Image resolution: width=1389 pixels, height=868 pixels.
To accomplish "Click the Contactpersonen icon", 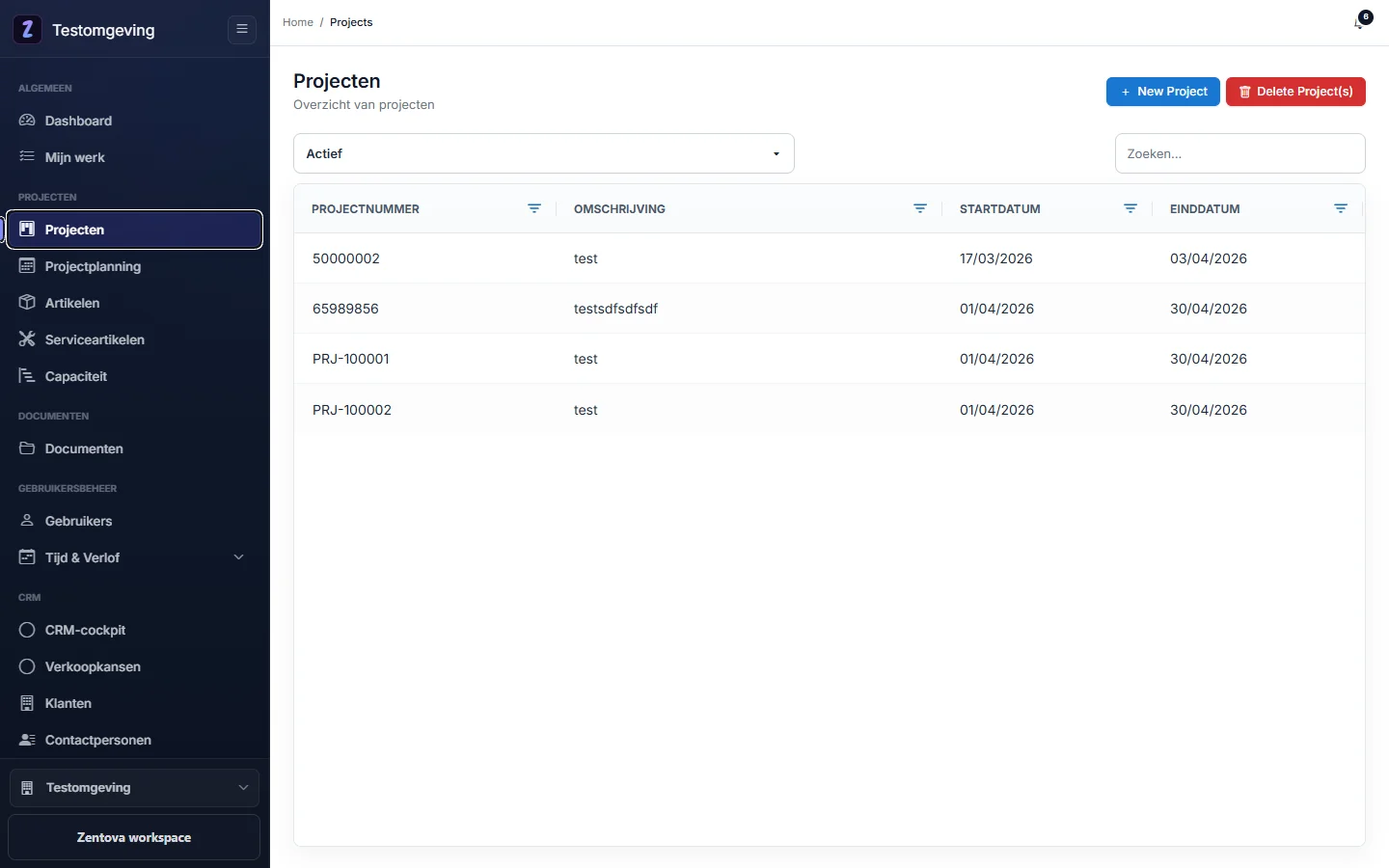I will [x=27, y=740].
